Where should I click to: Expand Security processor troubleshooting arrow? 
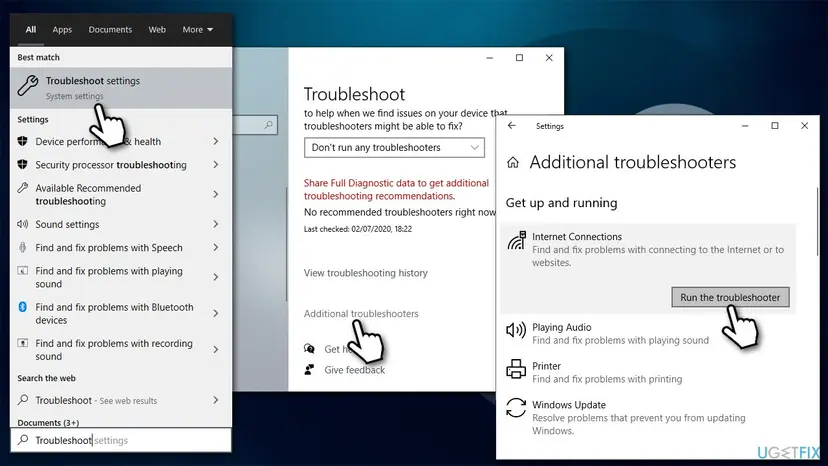(215, 164)
